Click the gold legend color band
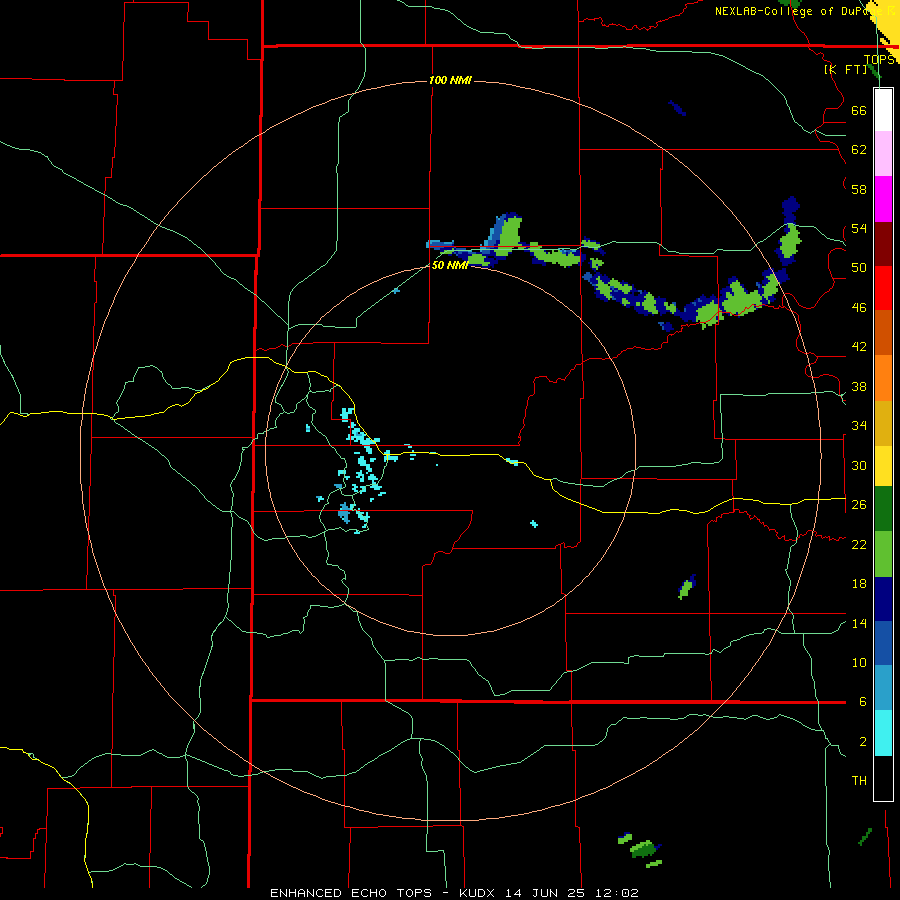The height and width of the screenshot is (900, 900). [883, 423]
